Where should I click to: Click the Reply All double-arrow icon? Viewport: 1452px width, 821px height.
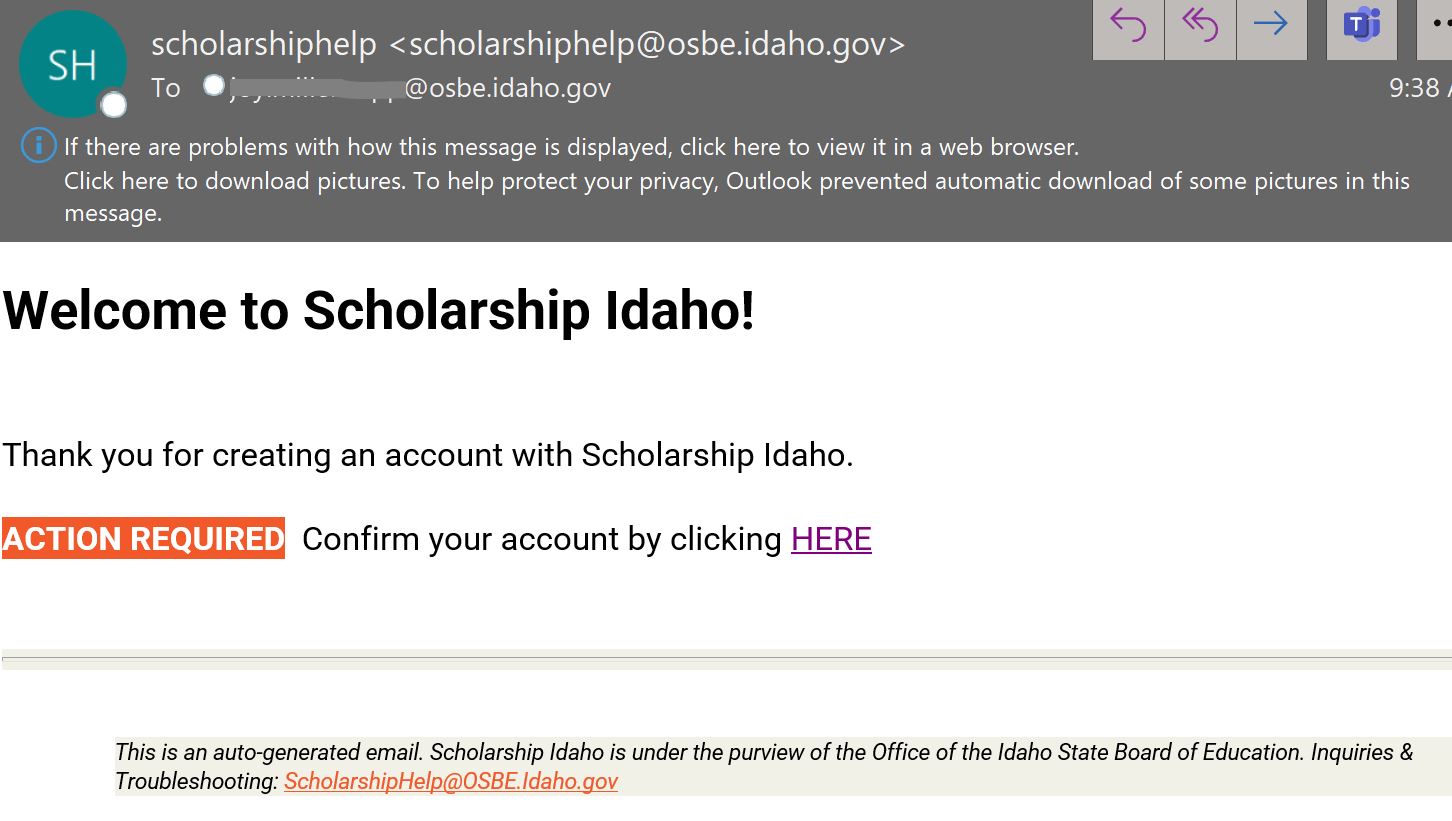tap(1200, 26)
